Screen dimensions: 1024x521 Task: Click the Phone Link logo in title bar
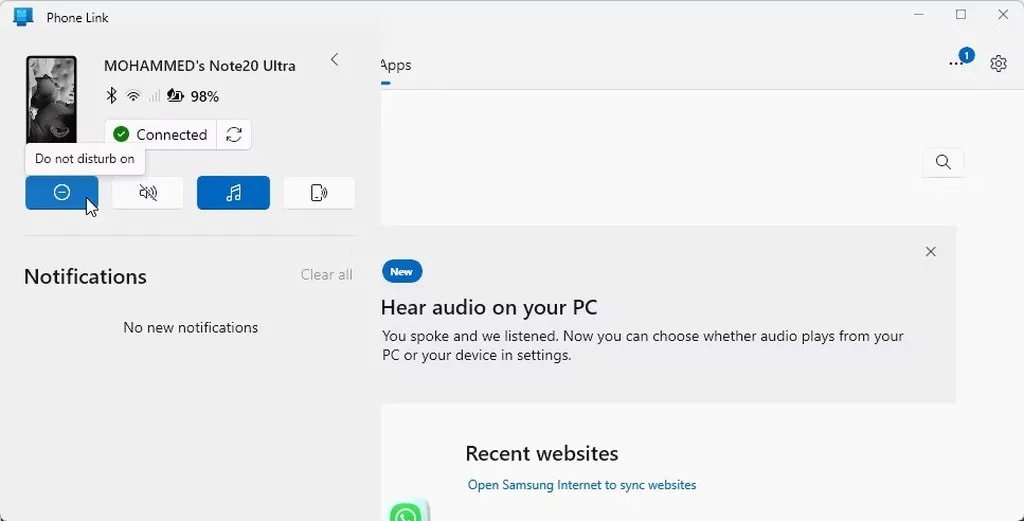[x=23, y=17]
